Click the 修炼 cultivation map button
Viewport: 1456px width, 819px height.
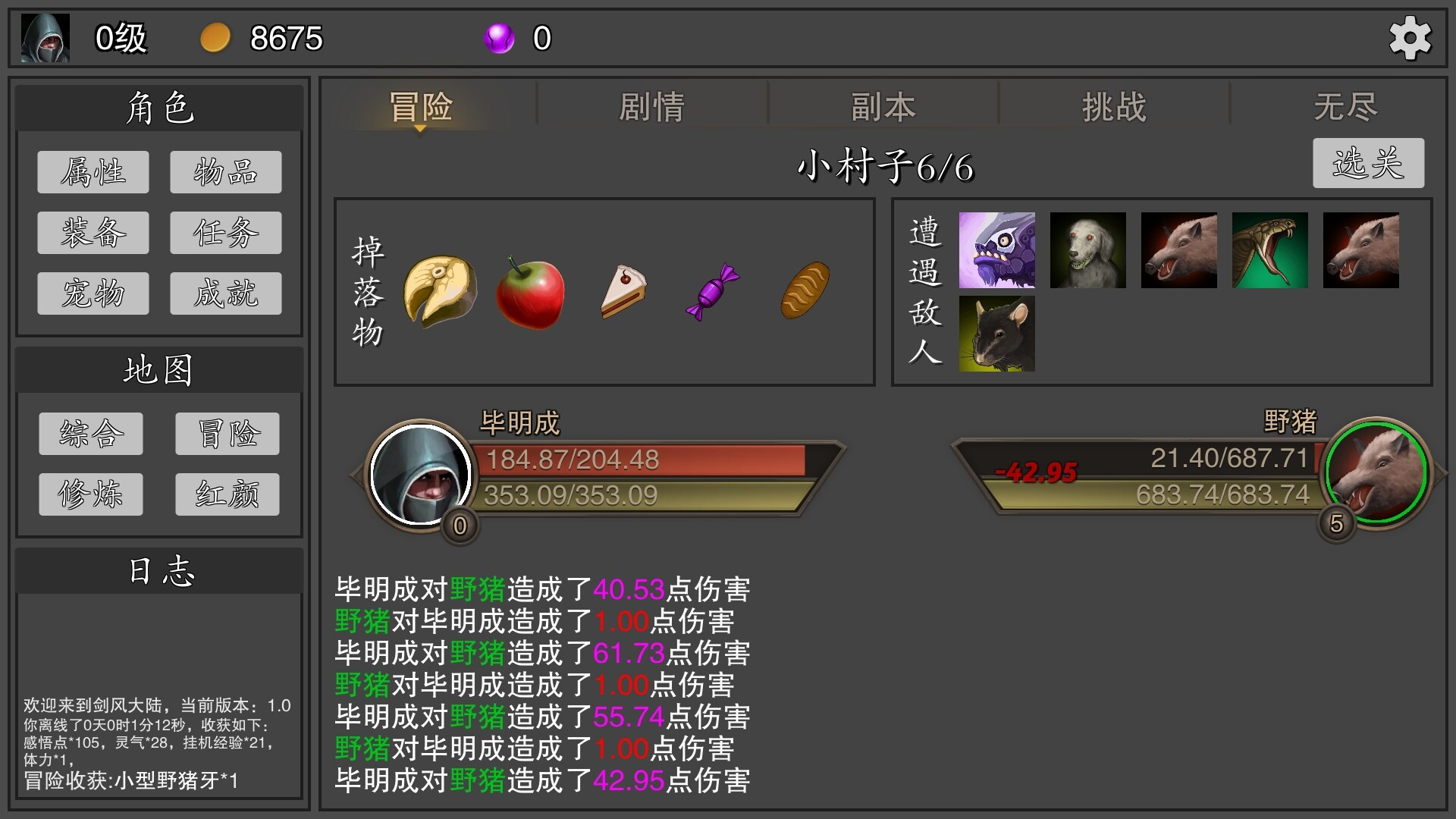91,494
